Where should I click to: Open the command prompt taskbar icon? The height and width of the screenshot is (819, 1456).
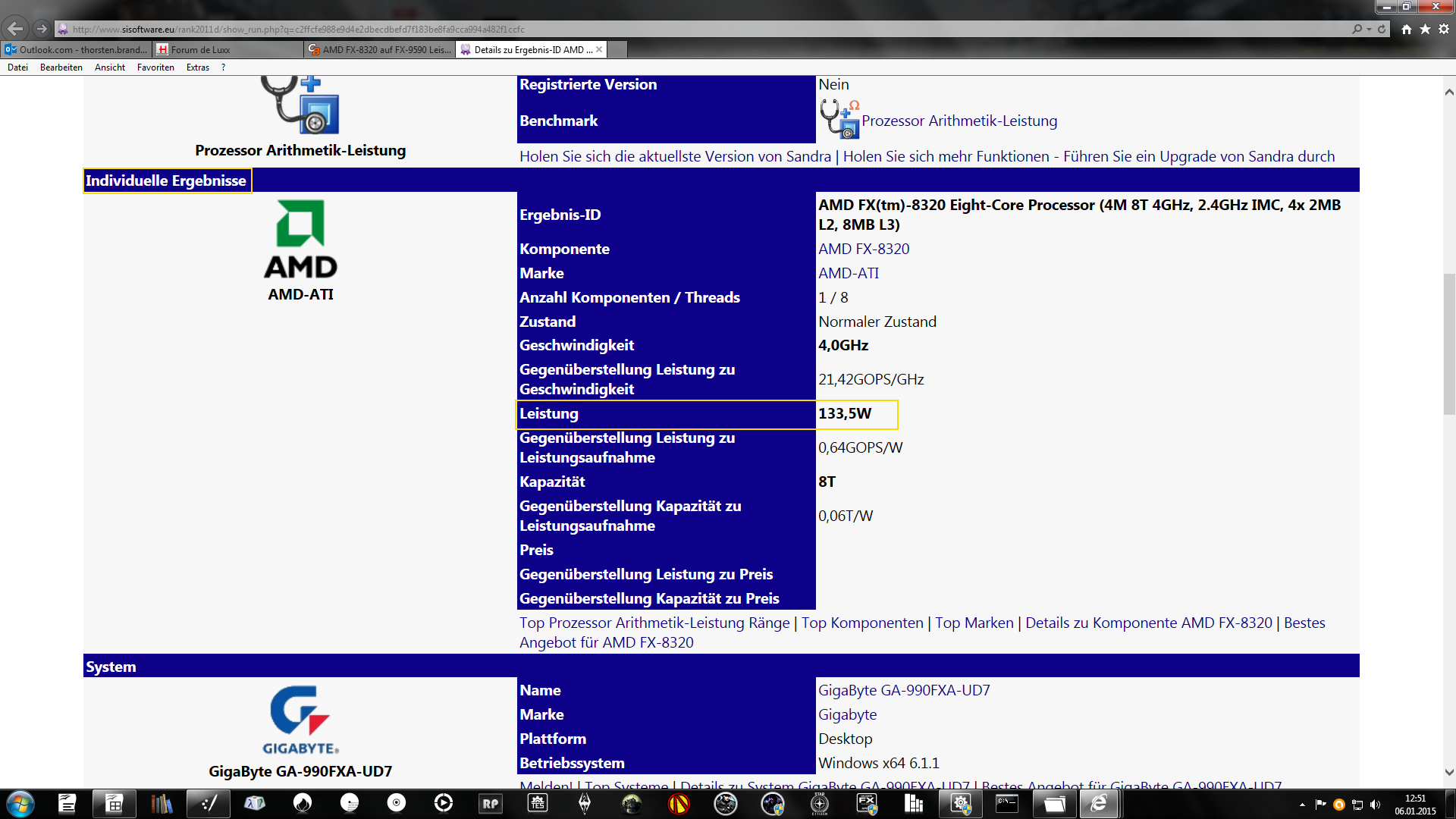tap(1008, 803)
